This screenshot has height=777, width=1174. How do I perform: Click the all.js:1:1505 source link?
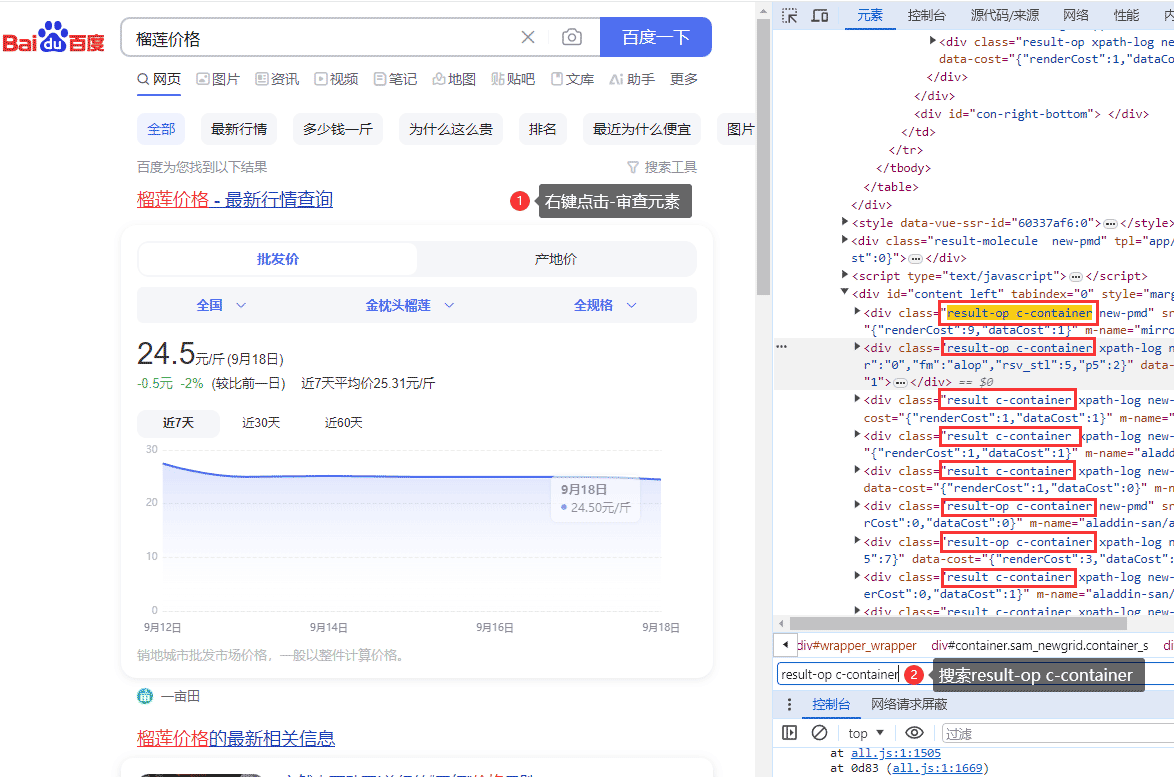coord(895,753)
